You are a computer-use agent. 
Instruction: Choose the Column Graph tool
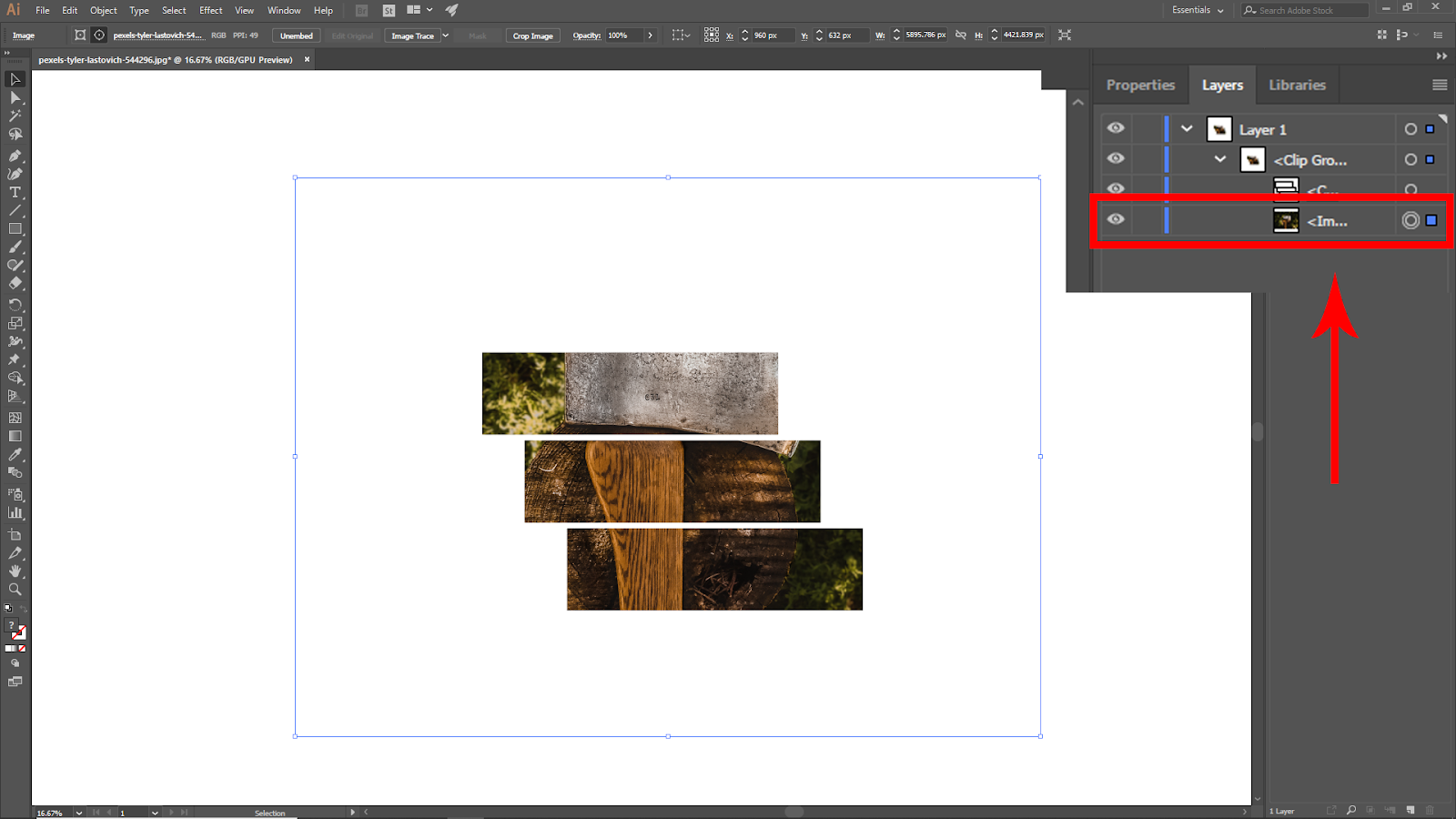point(15,512)
